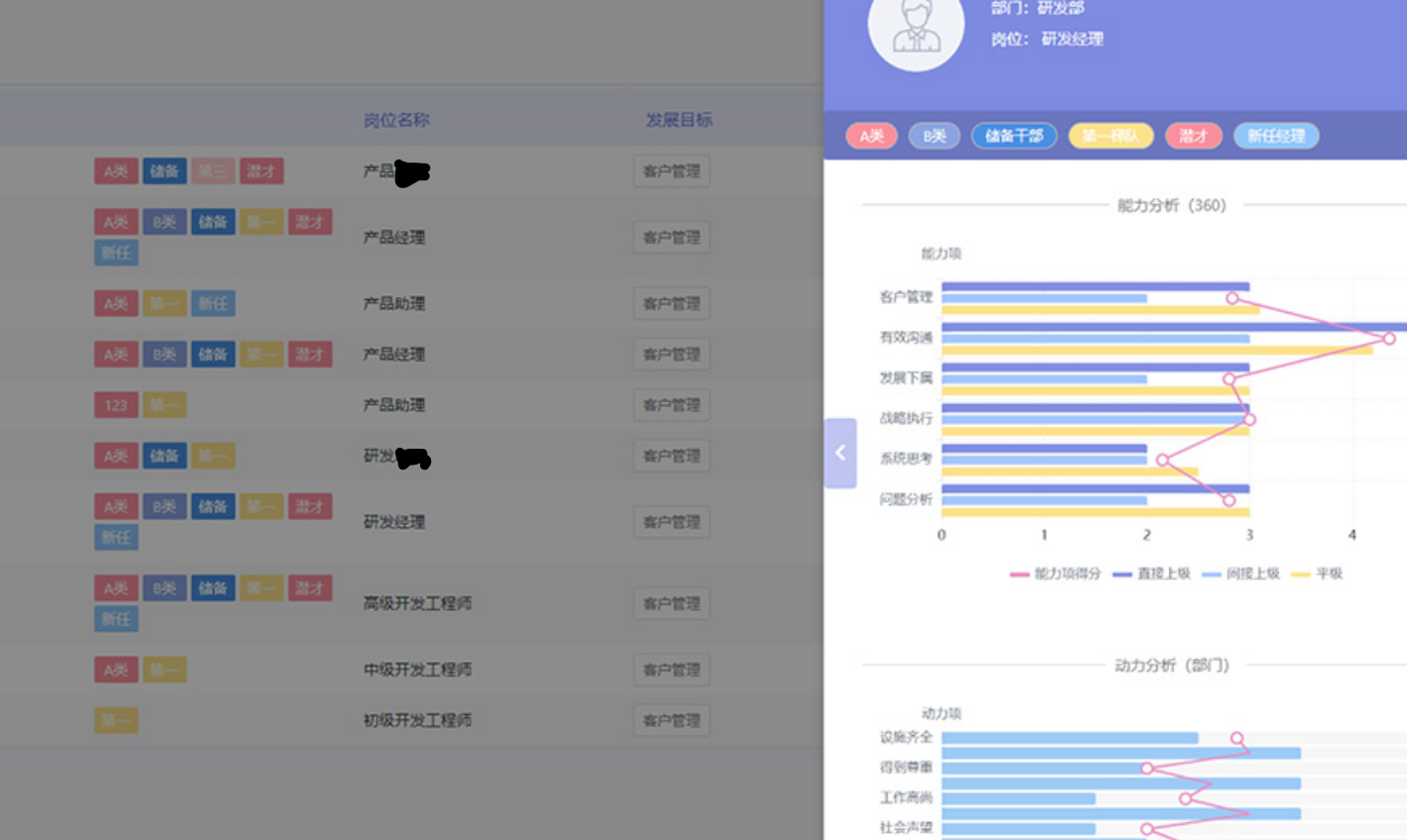Click the 潜才 tag in the profile panel

1193,136
